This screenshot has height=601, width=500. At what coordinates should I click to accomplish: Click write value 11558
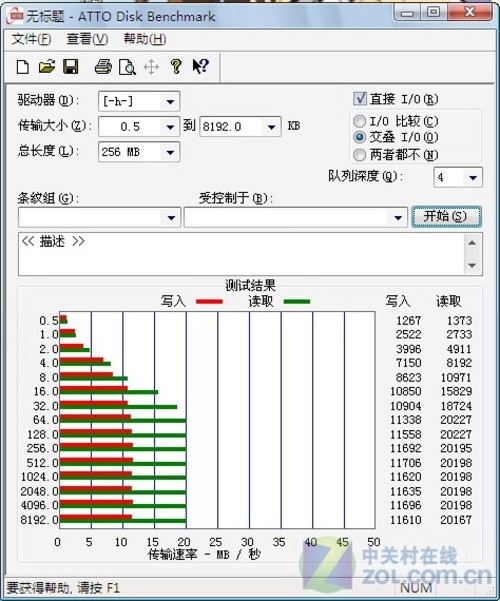406,434
